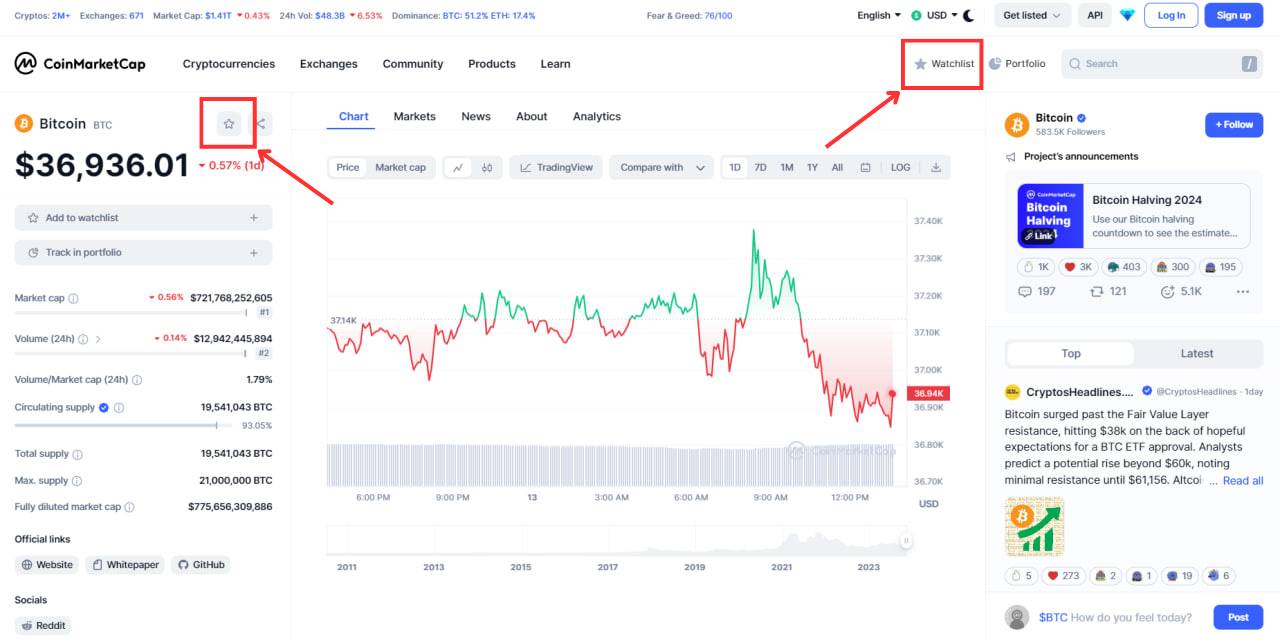Focus the Search input field

tap(1161, 64)
